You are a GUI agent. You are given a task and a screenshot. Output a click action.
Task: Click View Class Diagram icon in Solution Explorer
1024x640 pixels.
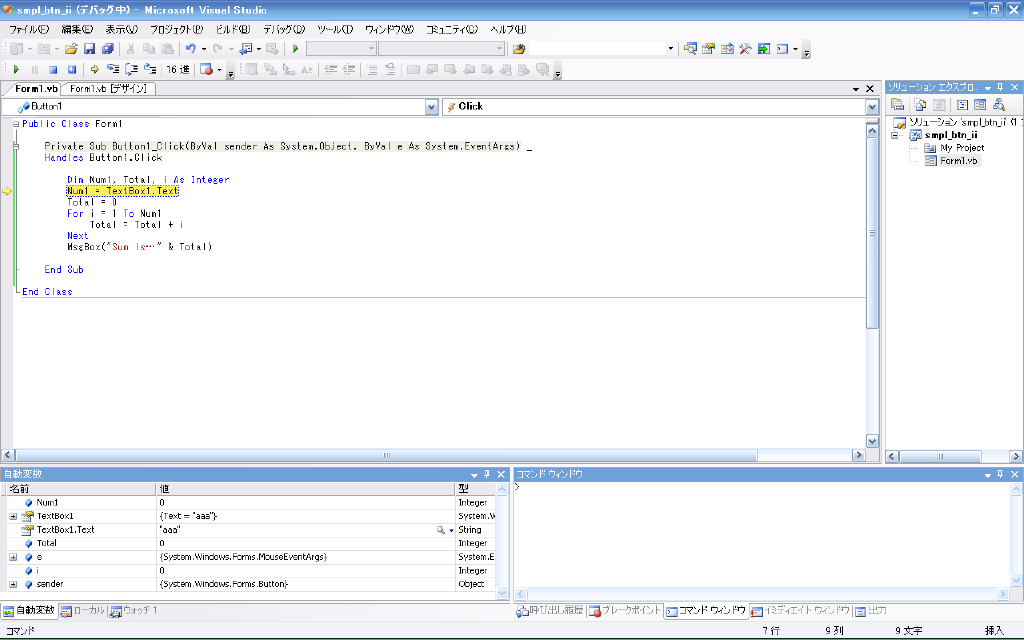point(999,104)
